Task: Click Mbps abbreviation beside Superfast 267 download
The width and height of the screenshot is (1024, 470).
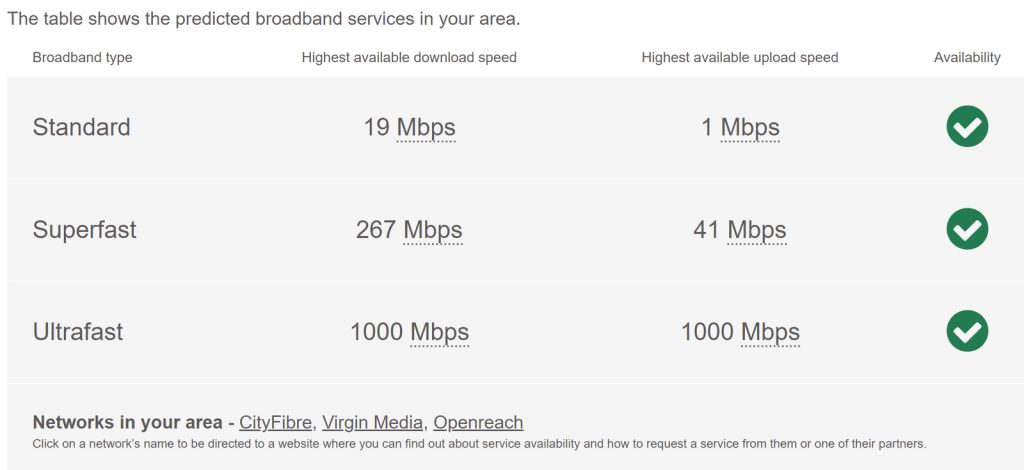Action: (x=433, y=229)
